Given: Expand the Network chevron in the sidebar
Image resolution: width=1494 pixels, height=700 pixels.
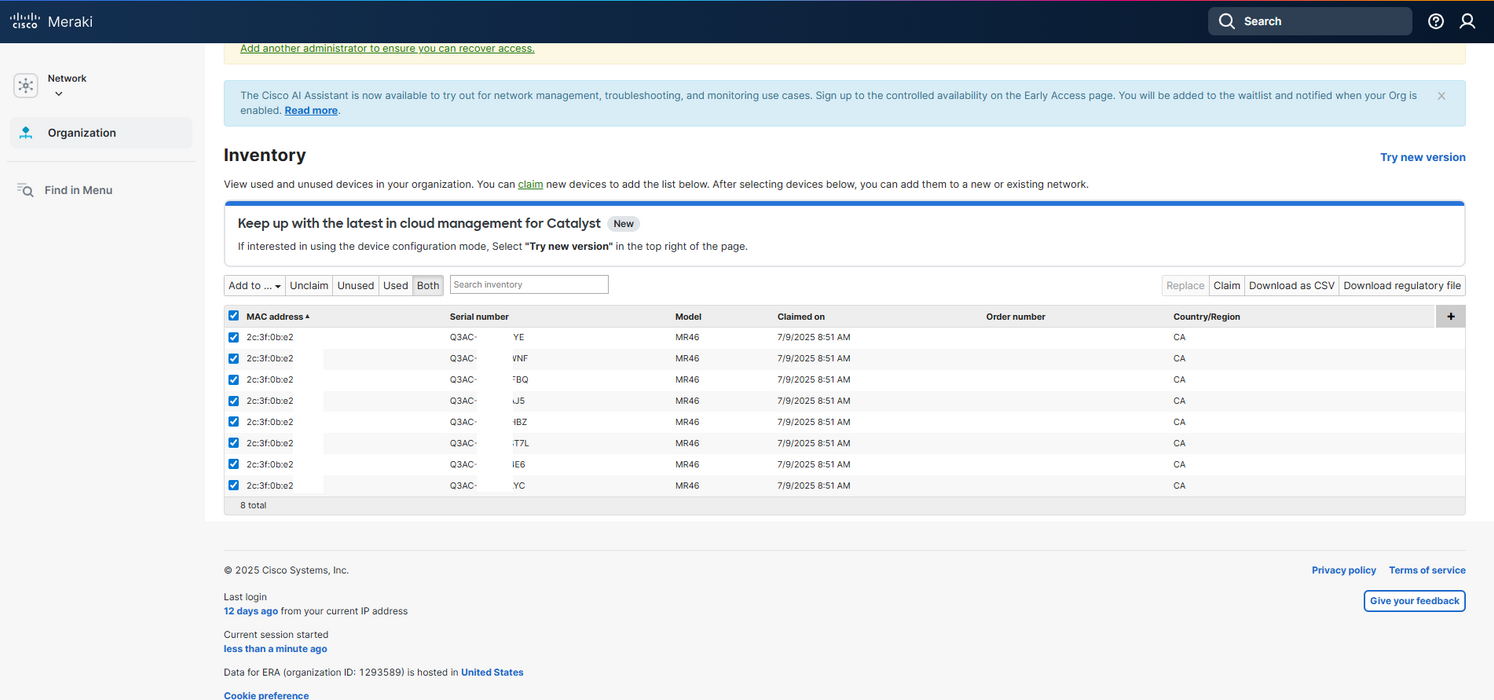Looking at the screenshot, I should tap(58, 93).
